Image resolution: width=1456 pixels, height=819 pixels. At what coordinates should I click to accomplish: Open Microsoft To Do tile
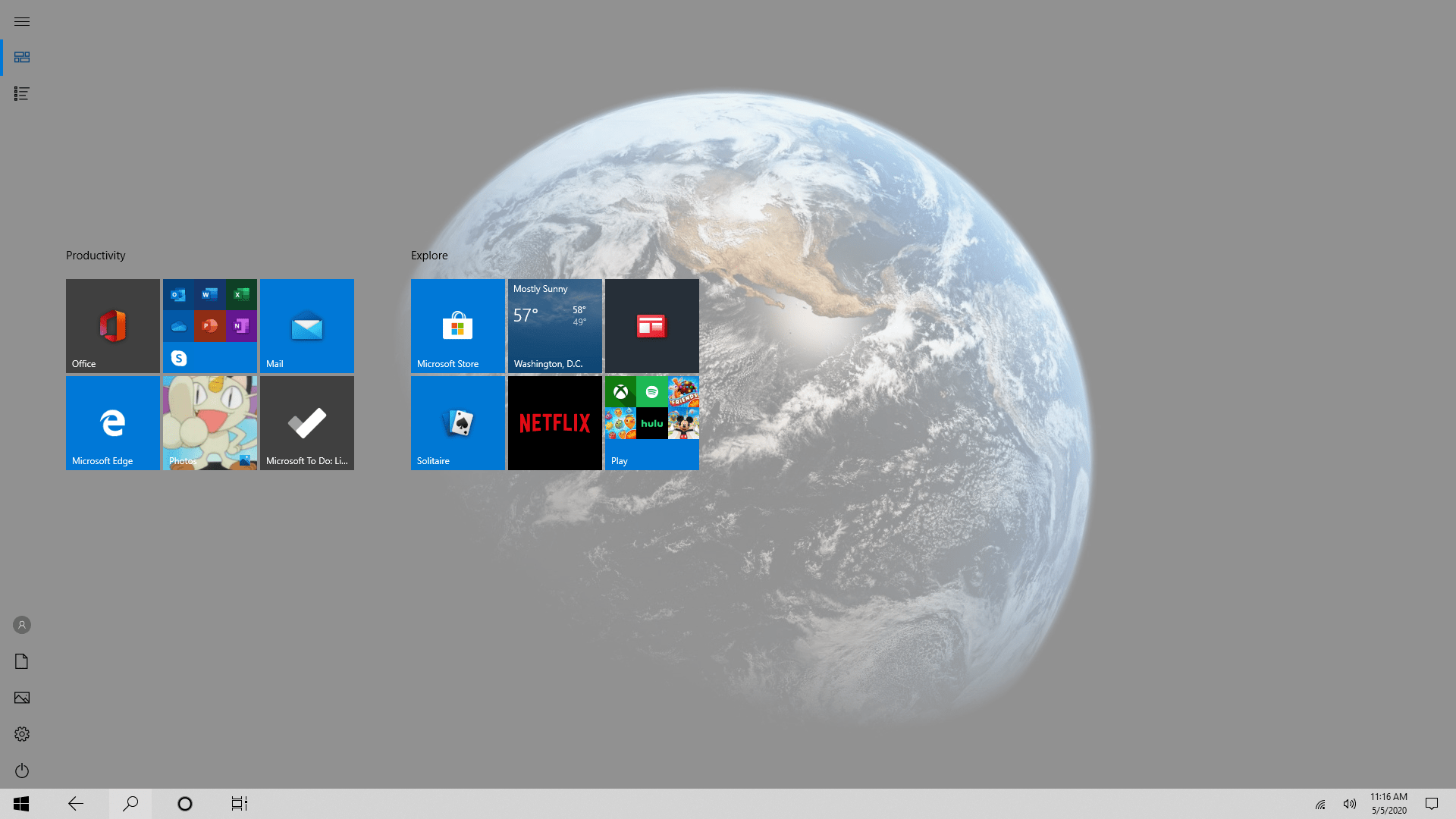tap(306, 423)
